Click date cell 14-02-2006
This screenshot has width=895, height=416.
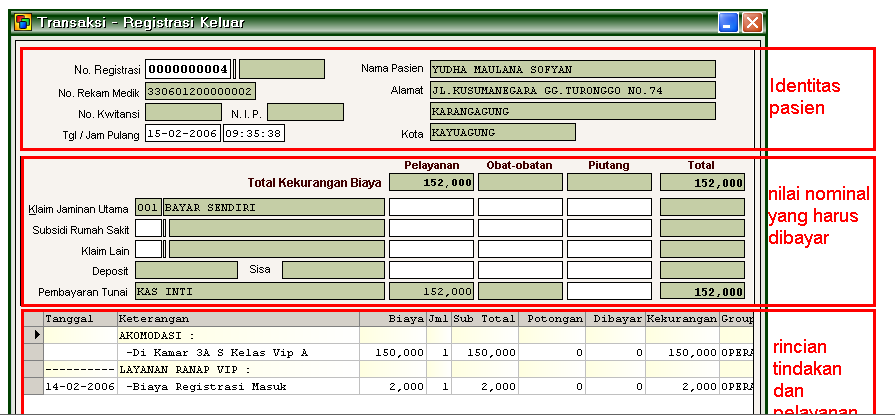(80, 386)
